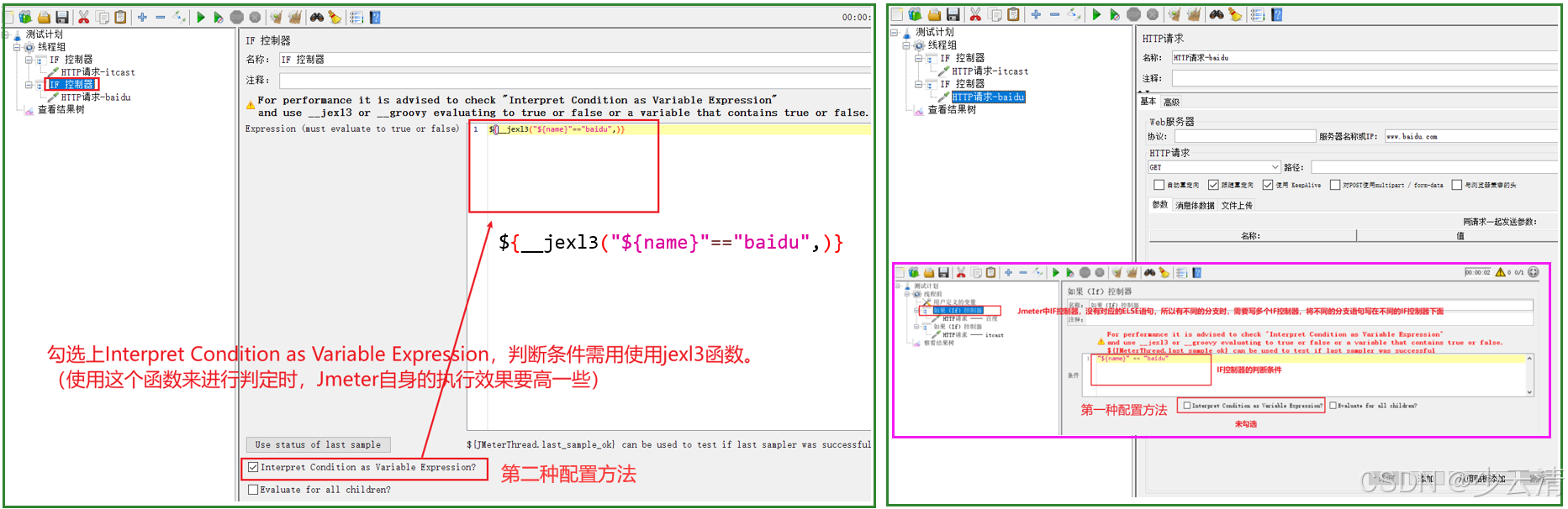Viewport: 1568px width, 509px height.
Task: Select 测试计划 in left window tree
Action: pyautogui.click(x=44, y=34)
